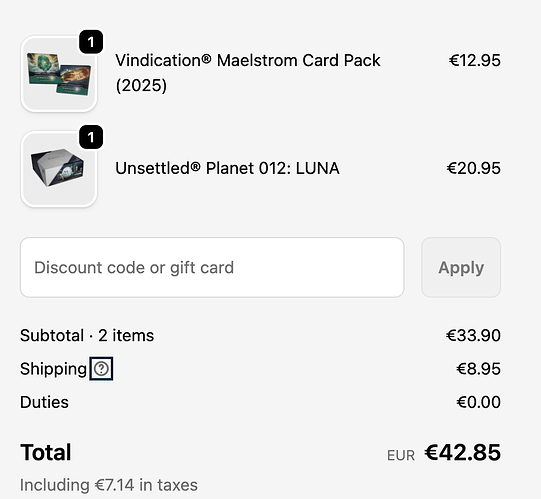The width and height of the screenshot is (541, 499).
Task: Click the bold Total label
Action: pos(46,452)
